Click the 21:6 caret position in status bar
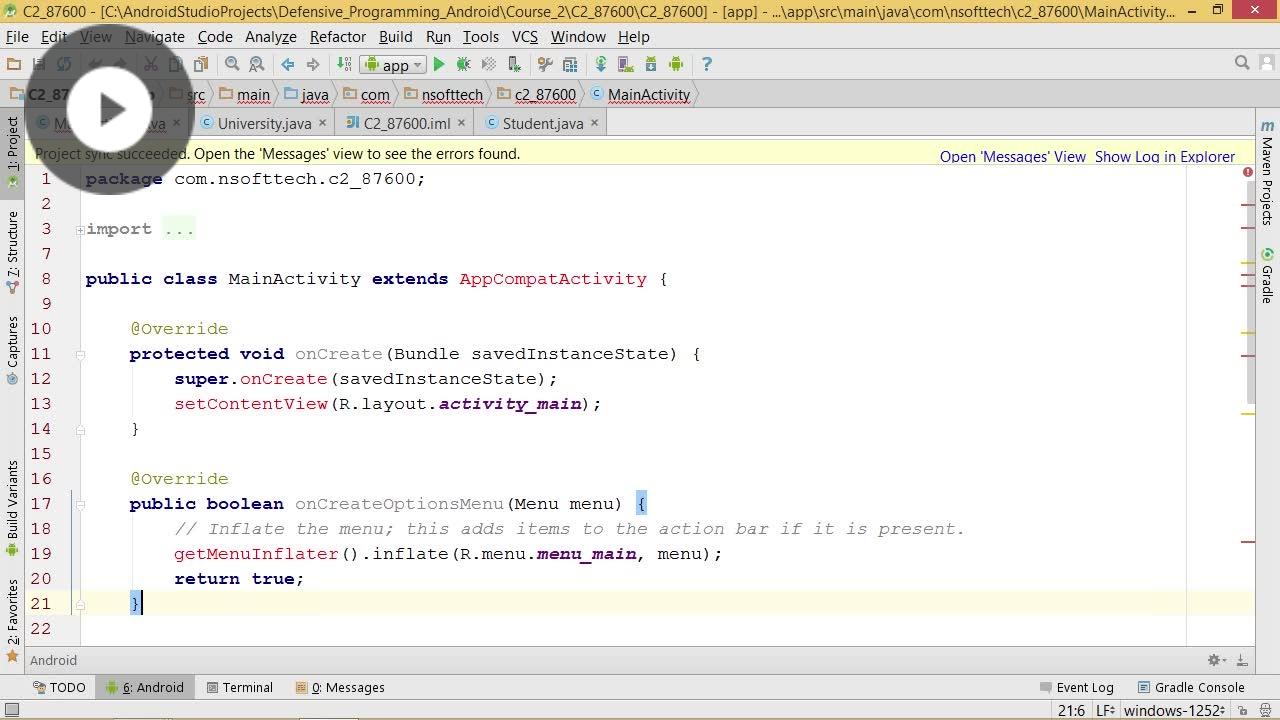1280x720 pixels. pyautogui.click(x=1070, y=710)
